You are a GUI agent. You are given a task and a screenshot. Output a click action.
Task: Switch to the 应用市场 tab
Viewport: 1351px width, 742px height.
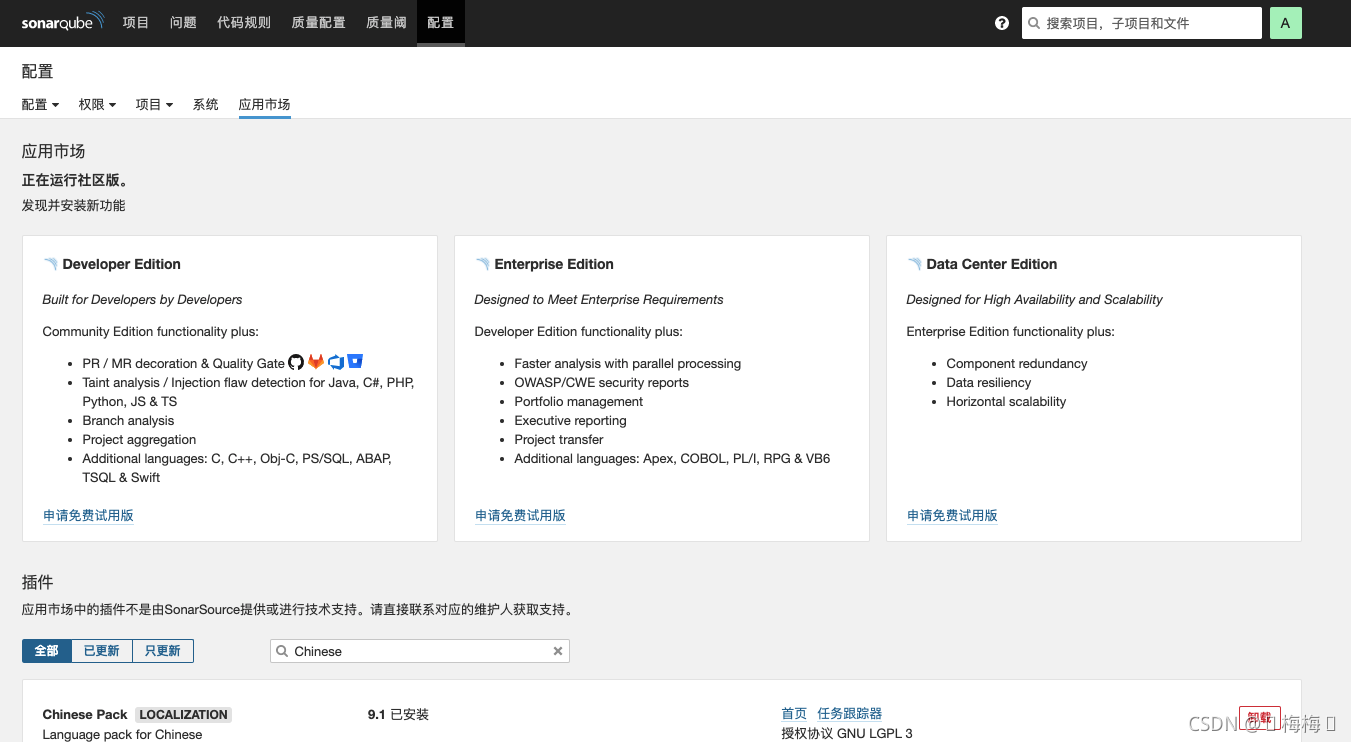coord(265,104)
